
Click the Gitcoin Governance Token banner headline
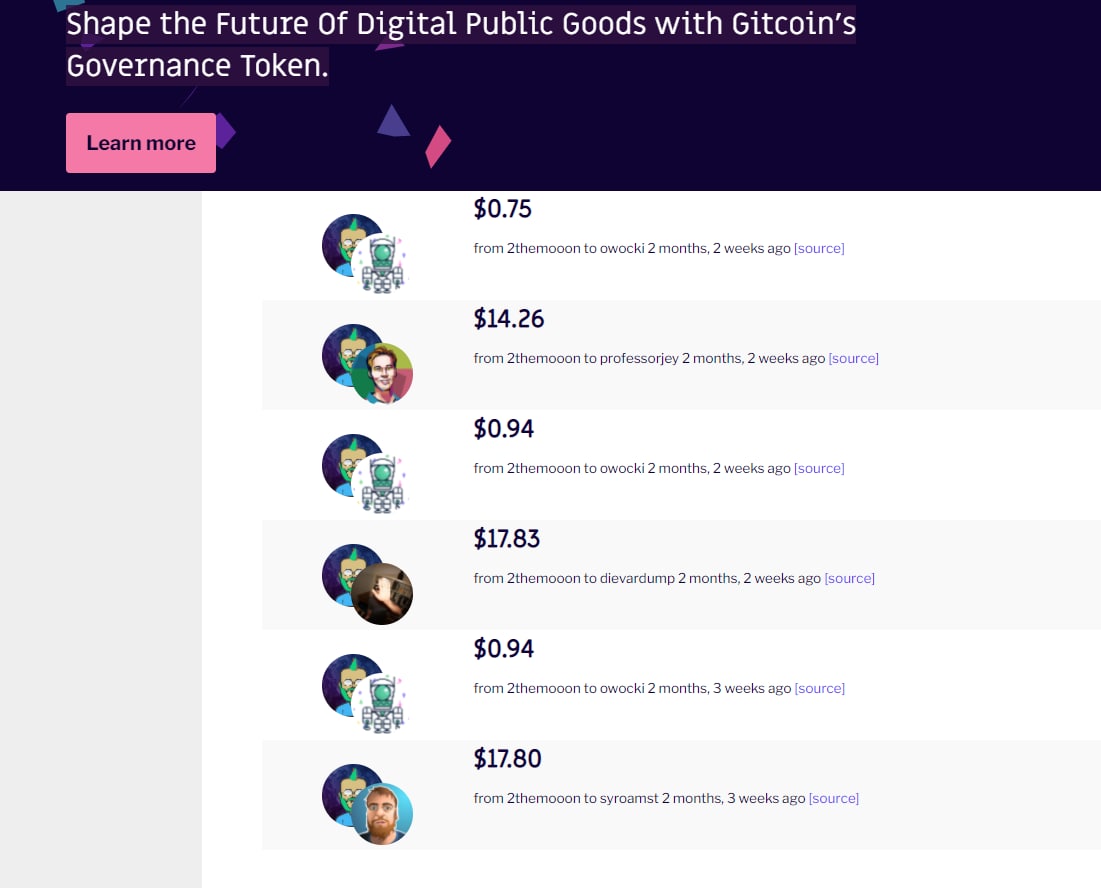461,44
